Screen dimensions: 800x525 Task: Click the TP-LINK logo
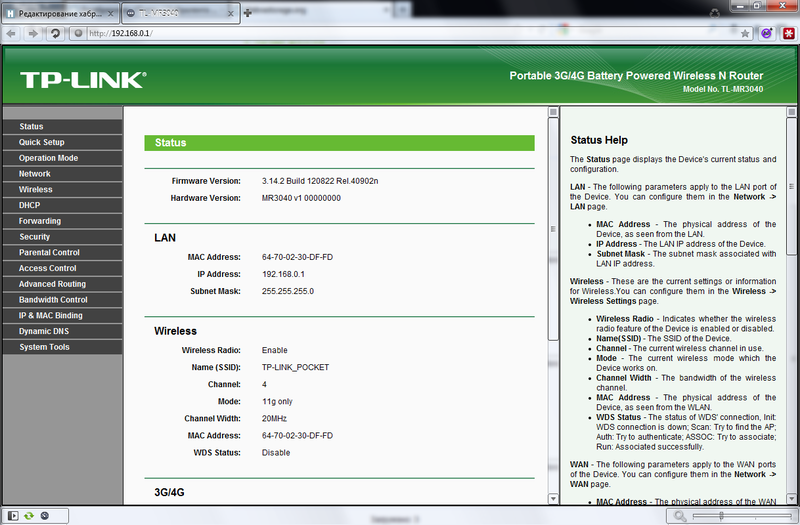tap(83, 80)
